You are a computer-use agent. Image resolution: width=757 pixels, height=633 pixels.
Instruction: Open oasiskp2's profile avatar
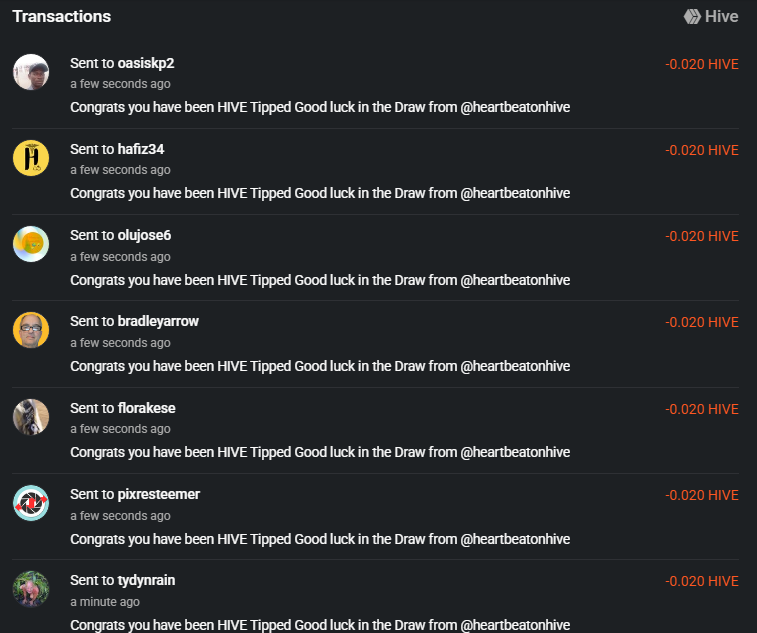[31, 72]
